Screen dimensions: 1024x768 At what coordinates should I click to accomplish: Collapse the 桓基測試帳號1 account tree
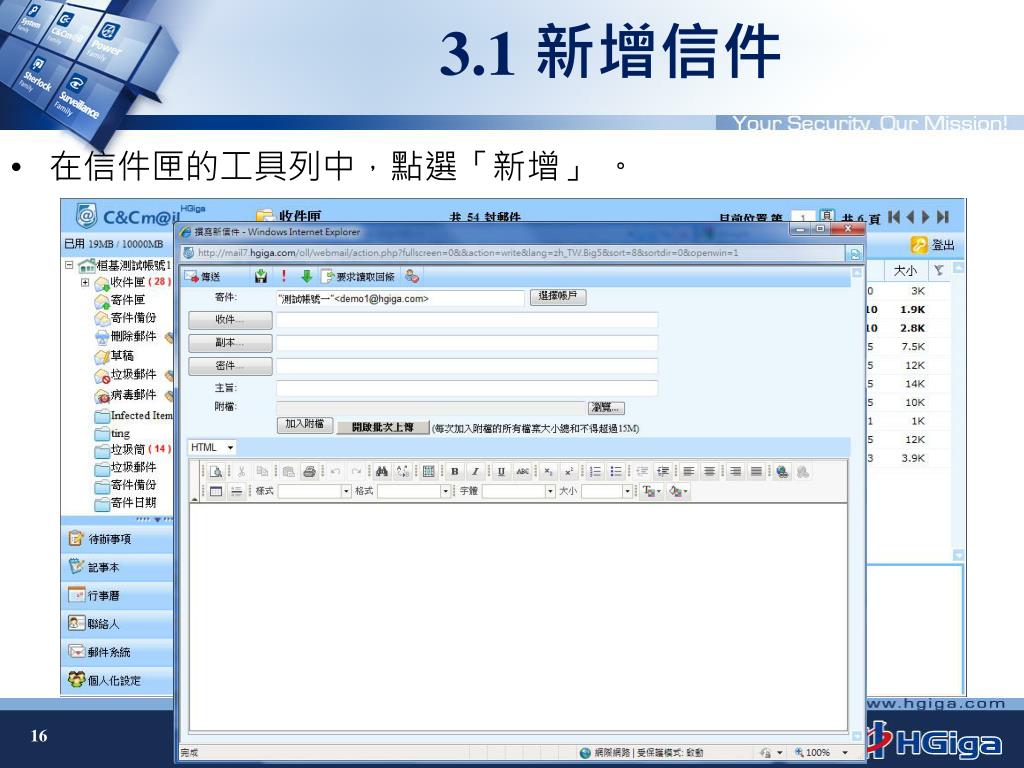point(69,265)
